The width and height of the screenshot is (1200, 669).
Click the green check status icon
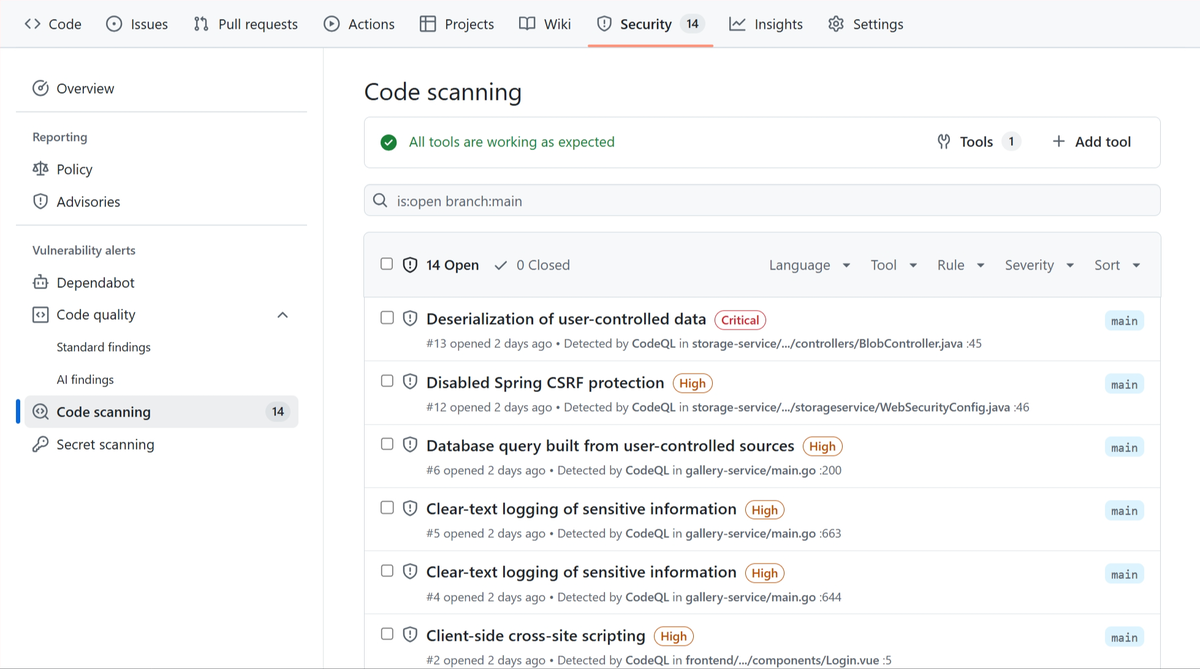coord(389,142)
